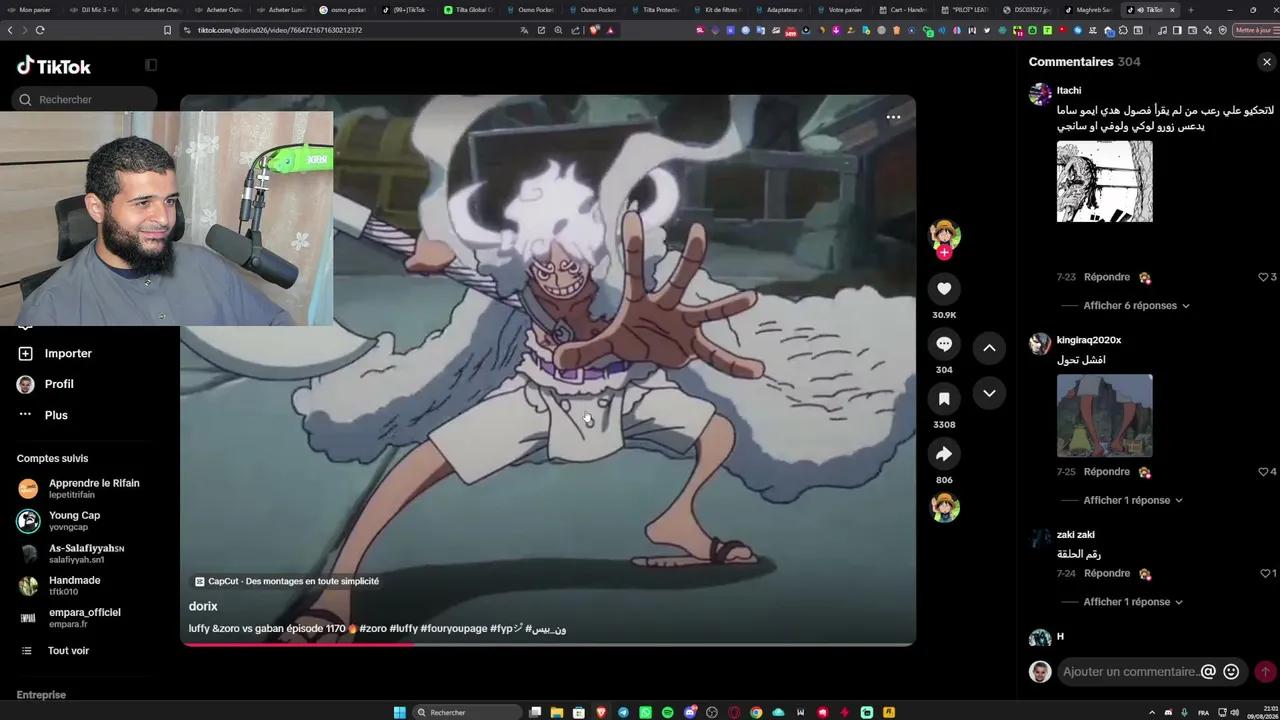Open a new browser tab with plus button
The width and height of the screenshot is (1280, 720).
point(1190,10)
